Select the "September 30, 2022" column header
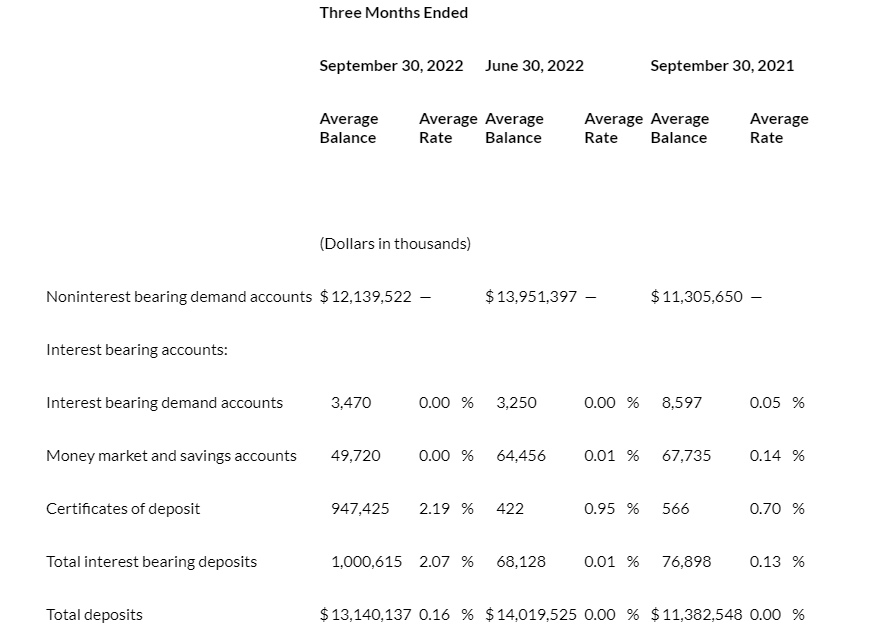This screenshot has width=872, height=639. pos(391,66)
